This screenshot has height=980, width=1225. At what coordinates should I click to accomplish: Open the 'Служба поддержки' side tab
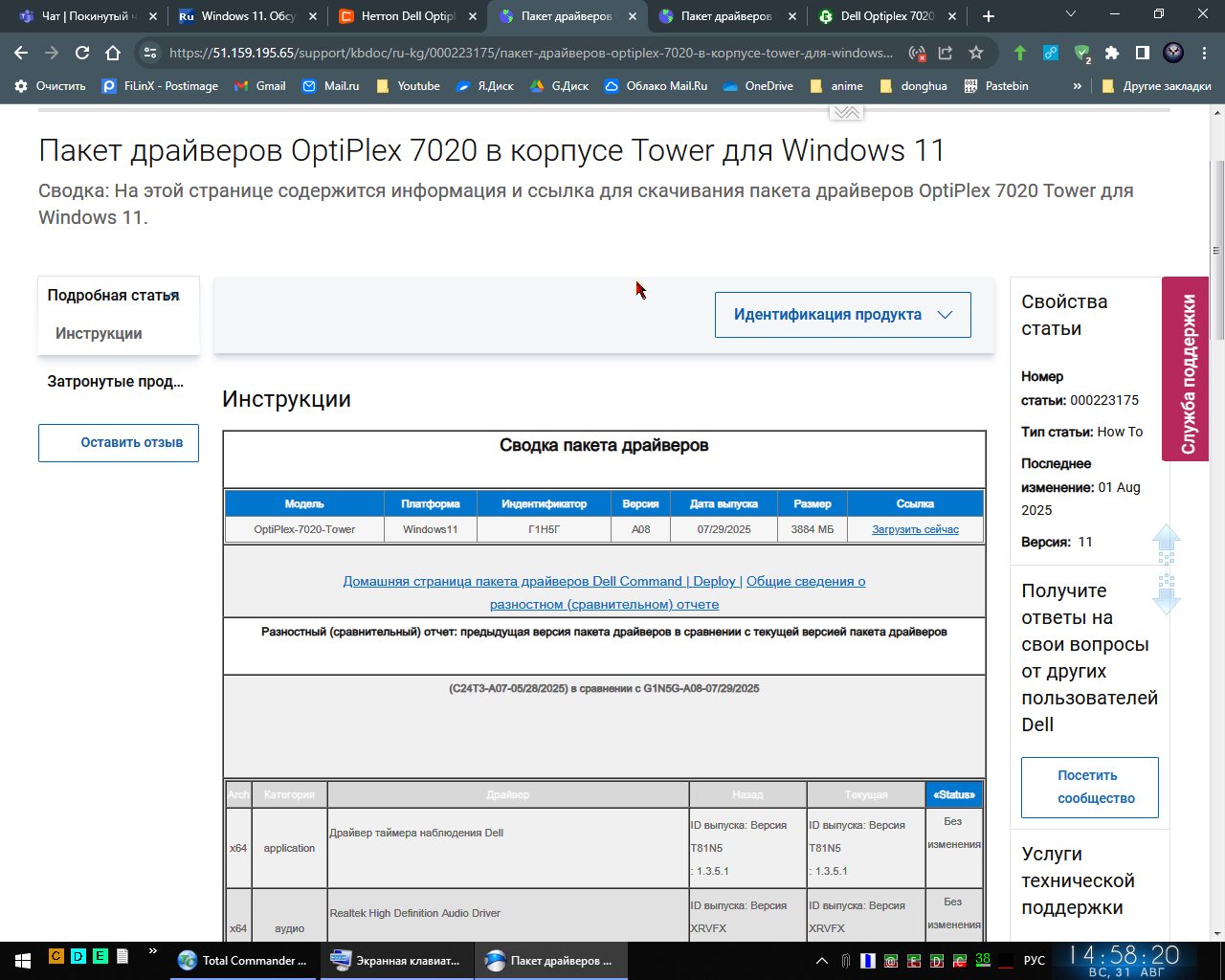coord(1186,369)
